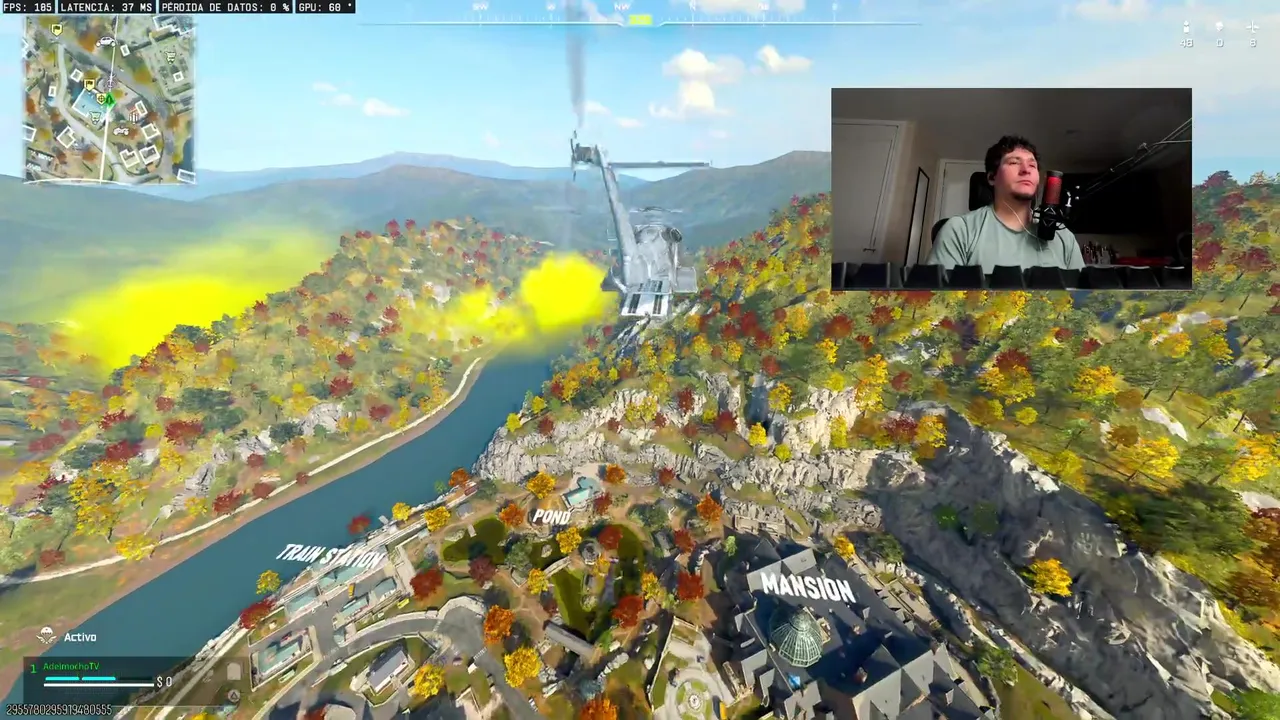The width and height of the screenshot is (1280, 720).
Task: Click the PÉRDIDA DE DATOS: 0 % readout
Action: pyautogui.click(x=227, y=7)
